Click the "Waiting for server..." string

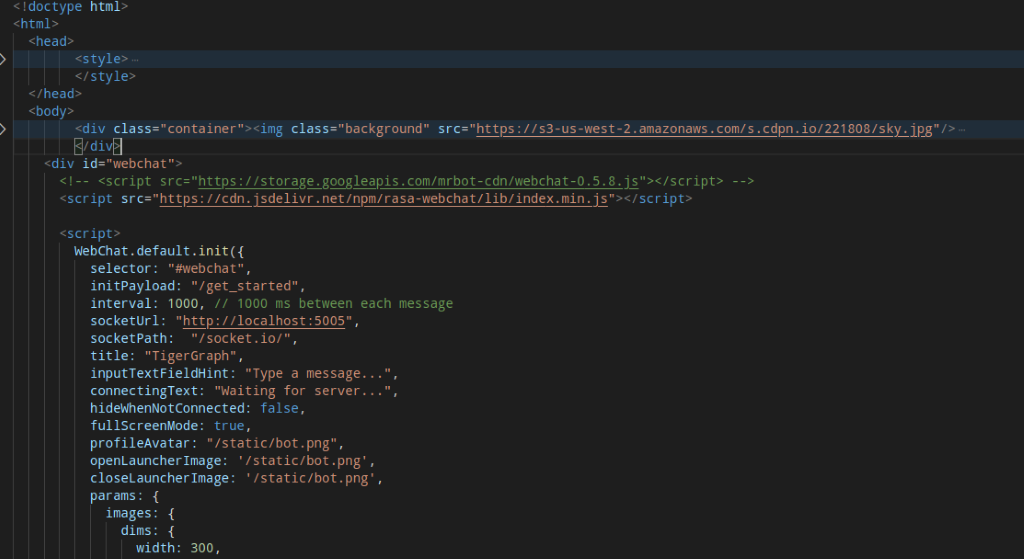(x=302, y=391)
